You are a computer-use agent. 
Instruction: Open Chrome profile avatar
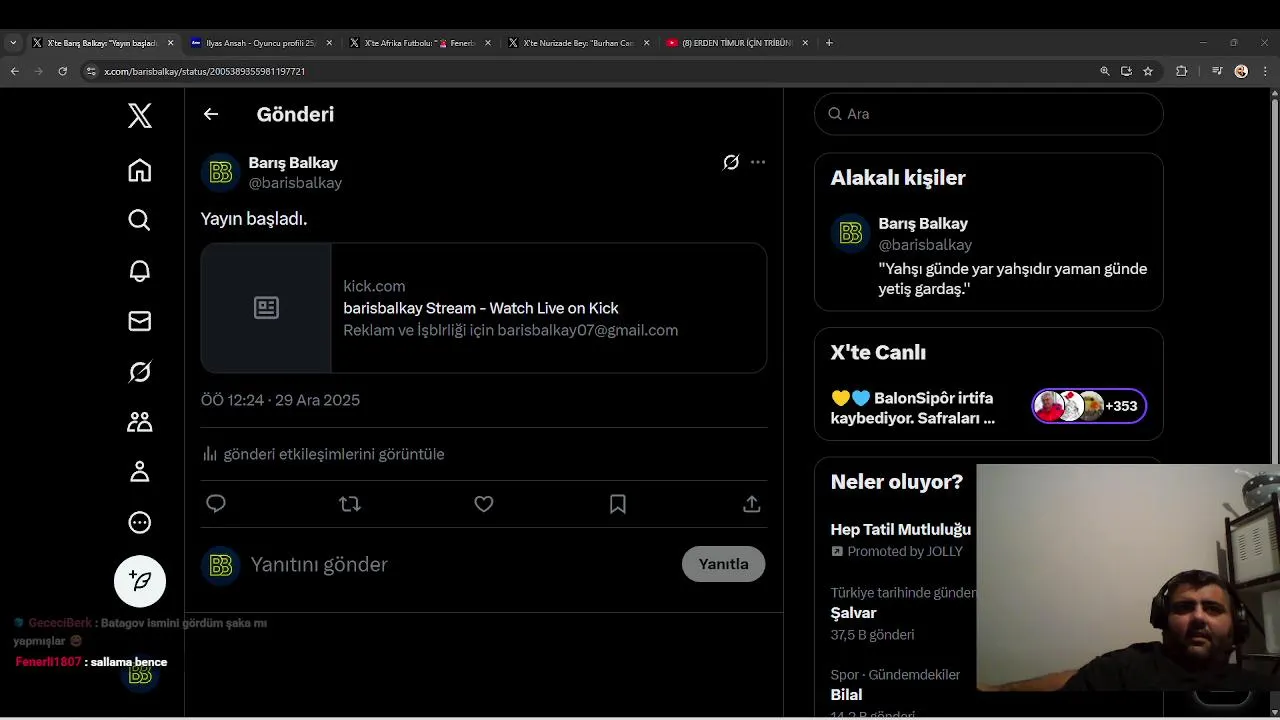[x=1241, y=71]
